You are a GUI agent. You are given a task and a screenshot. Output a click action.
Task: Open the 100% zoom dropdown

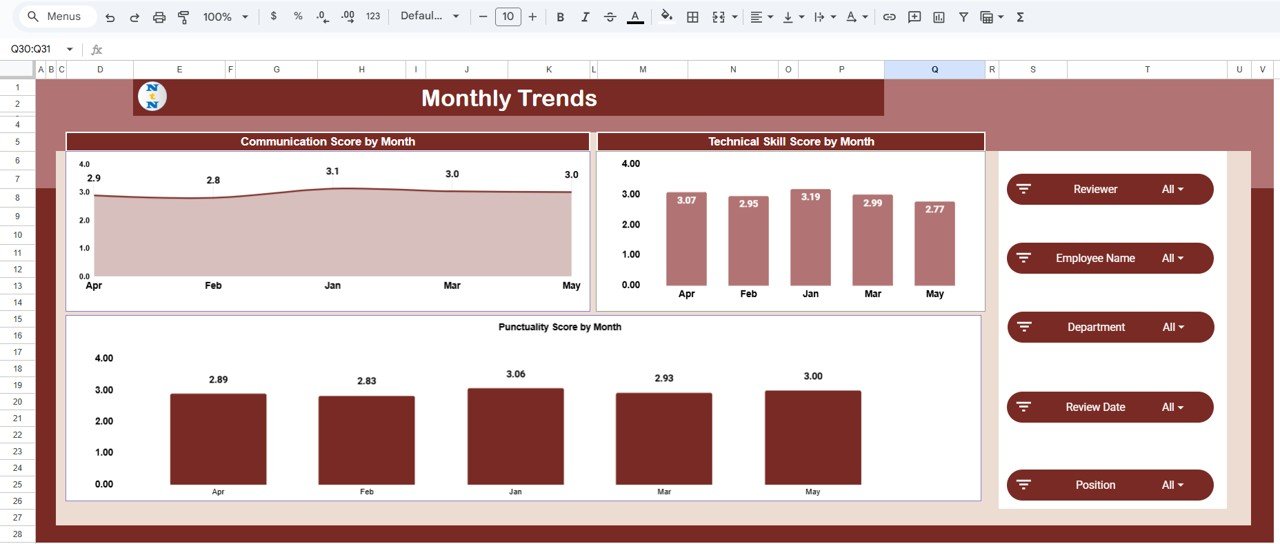[225, 17]
